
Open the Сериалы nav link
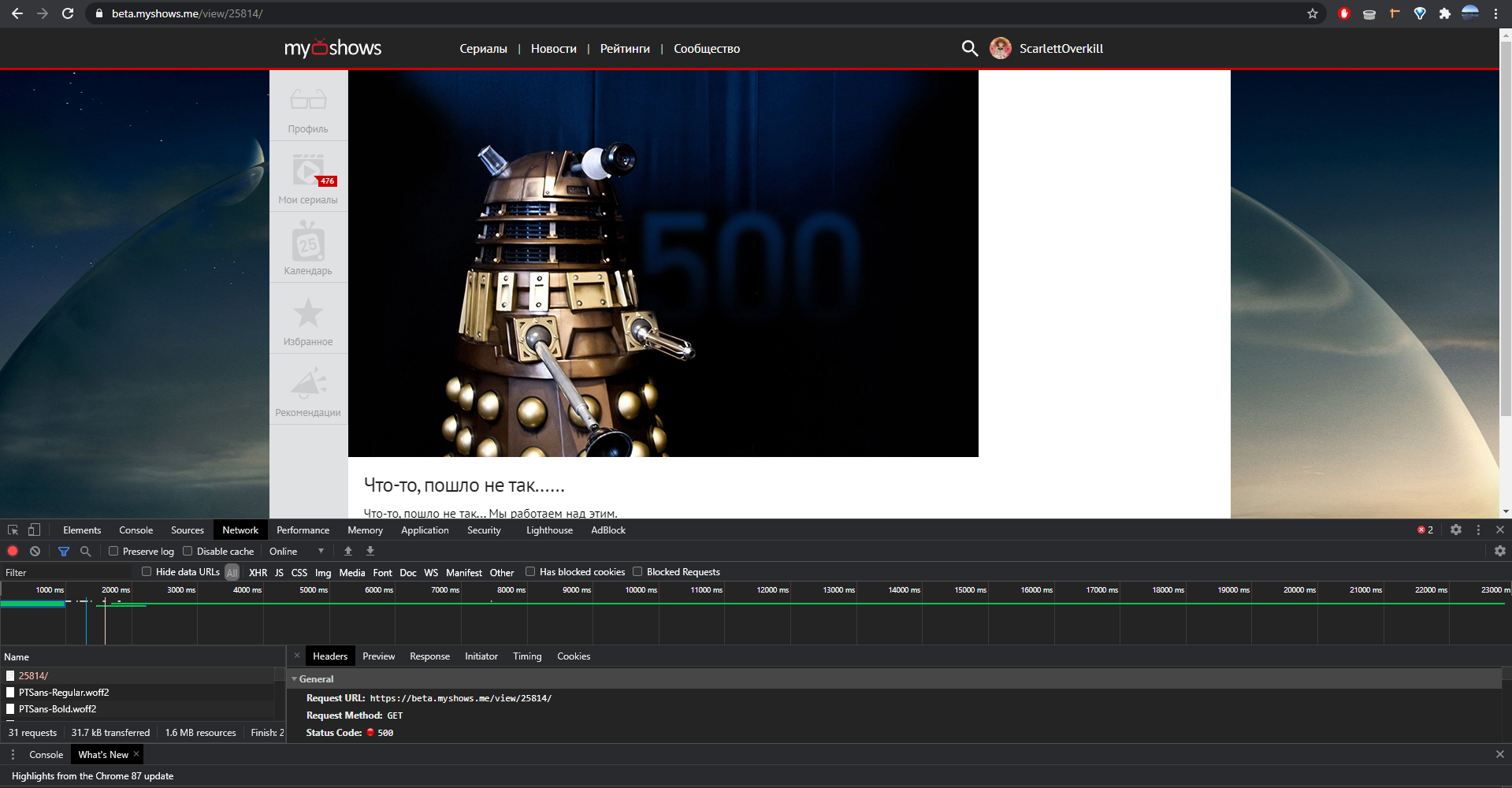point(483,49)
